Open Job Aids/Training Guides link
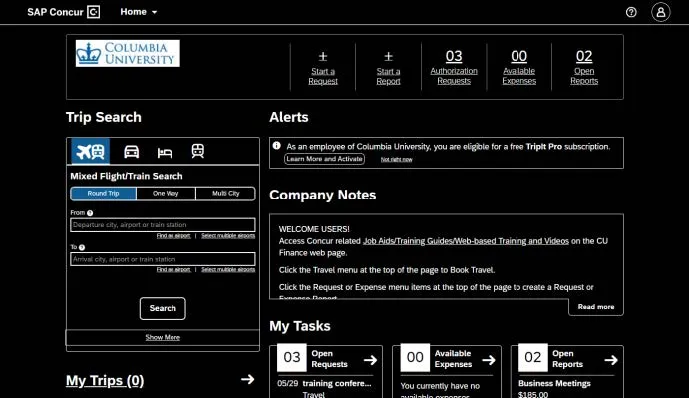Image resolution: width=689 pixels, height=398 pixels. pyautogui.click(x=466, y=241)
